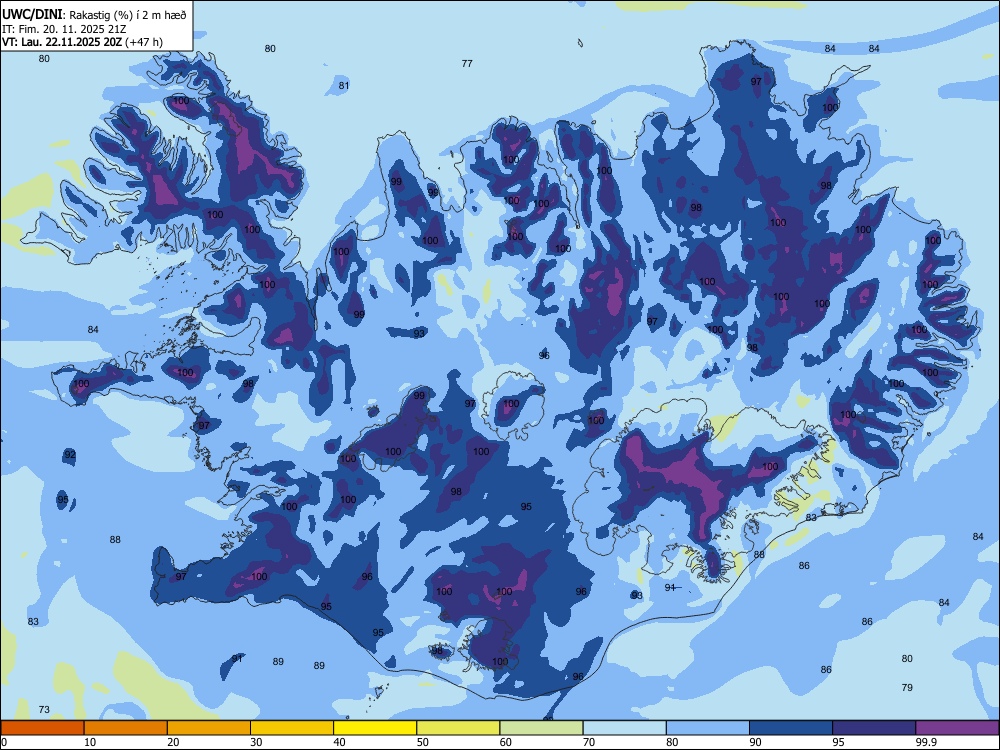Choose the indigo 95–99.9 legend swatch
The image size is (1000, 750).
[x=874, y=728]
